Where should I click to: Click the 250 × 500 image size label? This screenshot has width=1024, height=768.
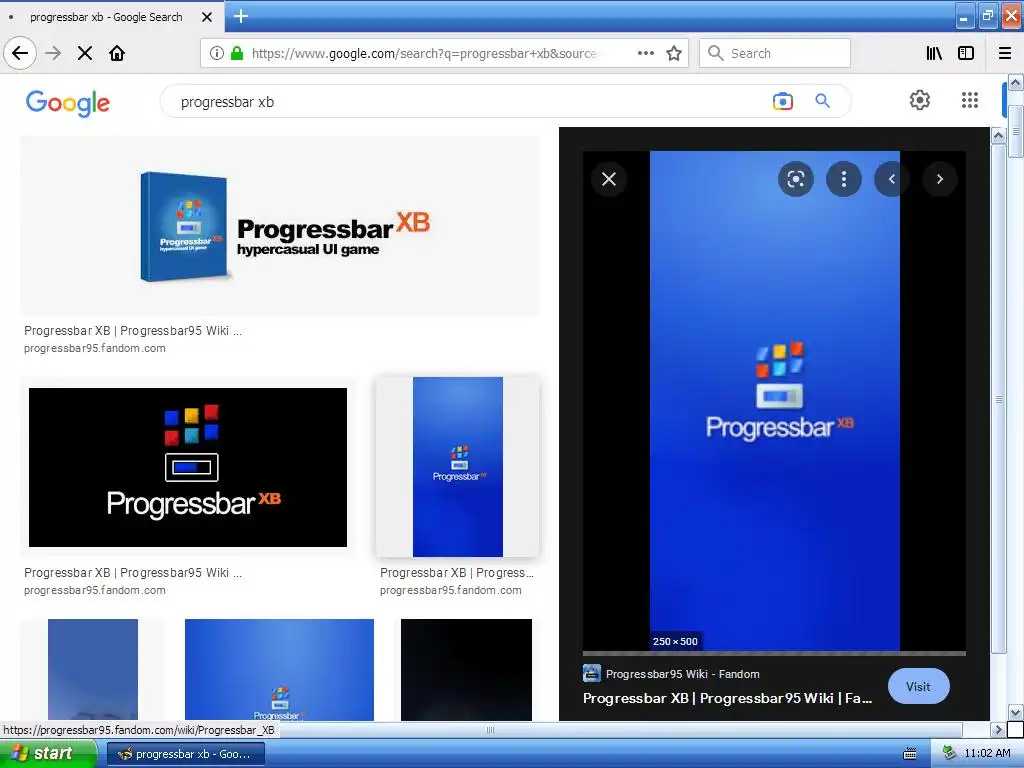(675, 641)
